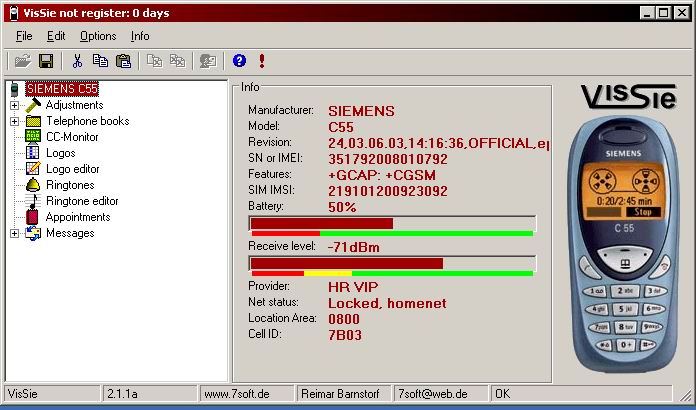Click the Model value C55

click(x=341, y=127)
